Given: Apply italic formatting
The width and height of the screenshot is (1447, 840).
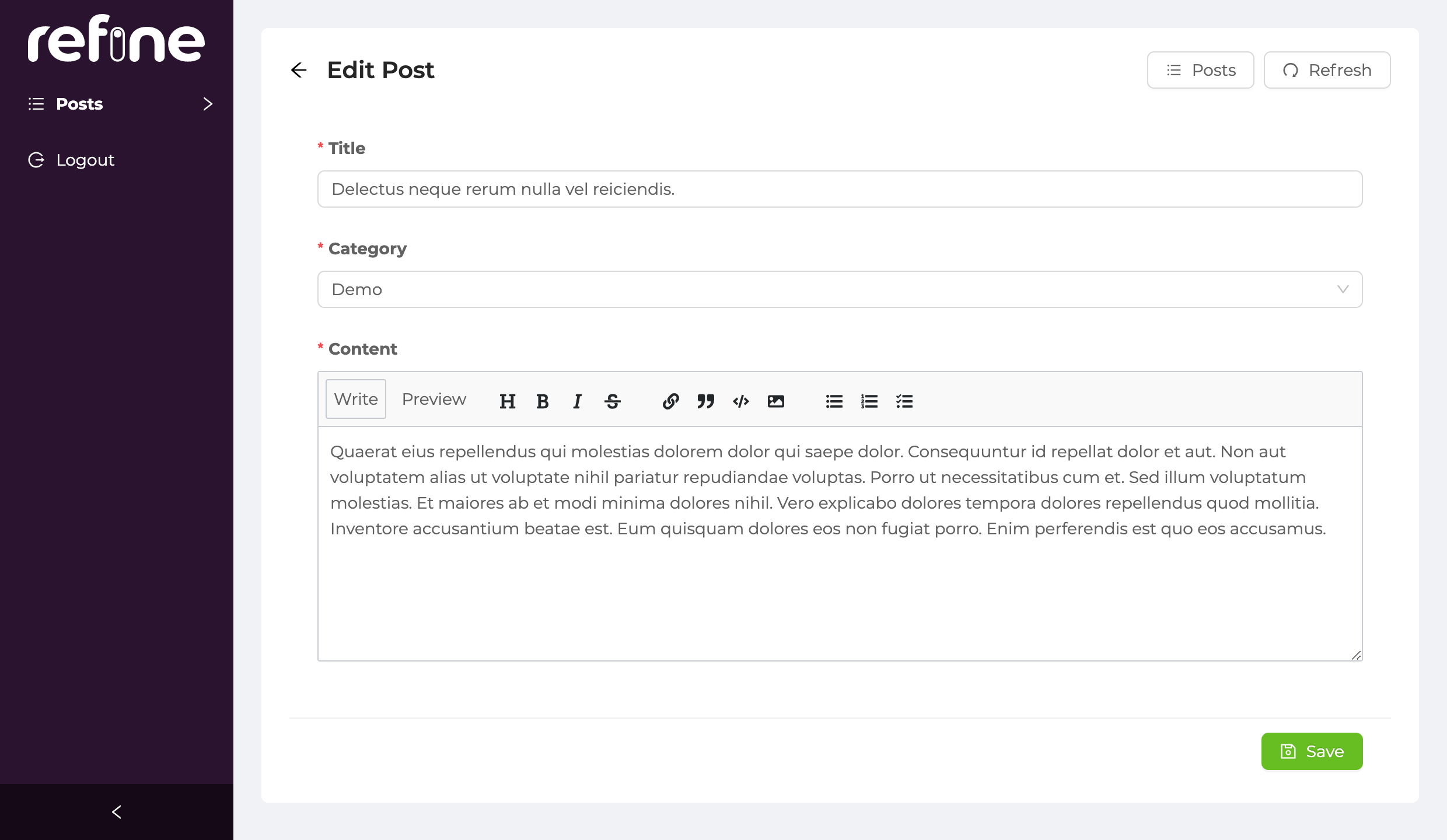Looking at the screenshot, I should tap(577, 401).
